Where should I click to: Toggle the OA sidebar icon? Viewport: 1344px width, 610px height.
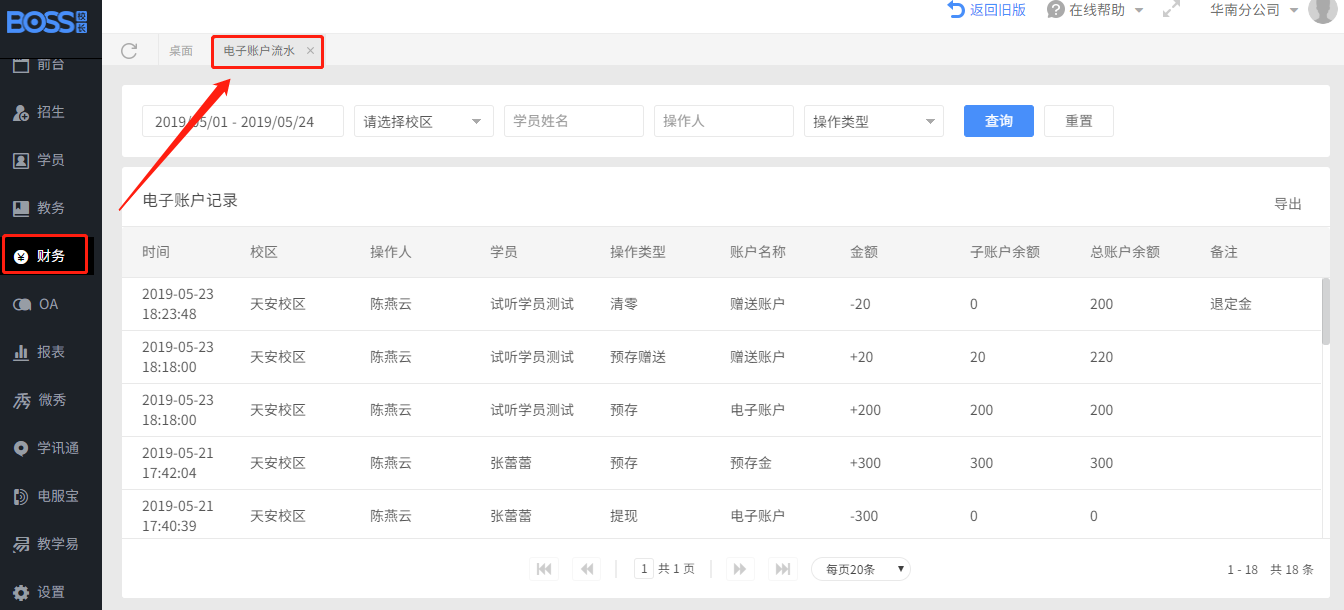(x=21, y=304)
